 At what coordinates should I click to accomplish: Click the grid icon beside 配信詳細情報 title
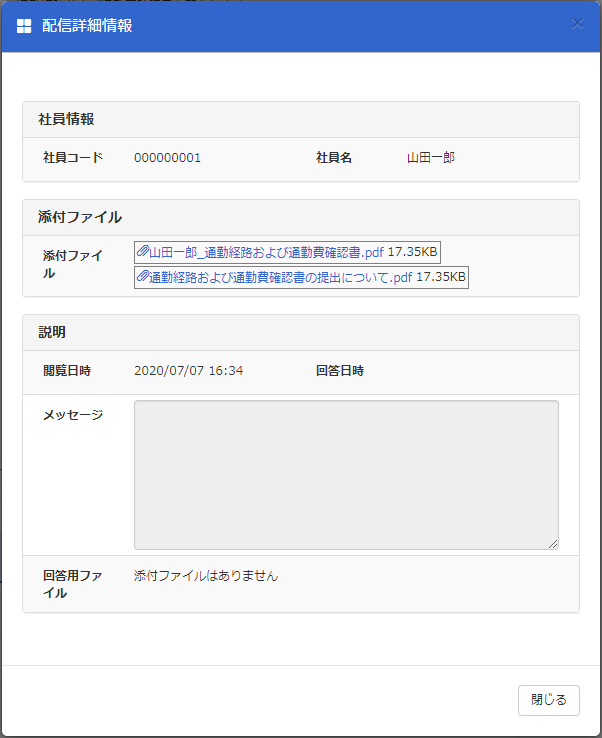pyautogui.click(x=24, y=26)
